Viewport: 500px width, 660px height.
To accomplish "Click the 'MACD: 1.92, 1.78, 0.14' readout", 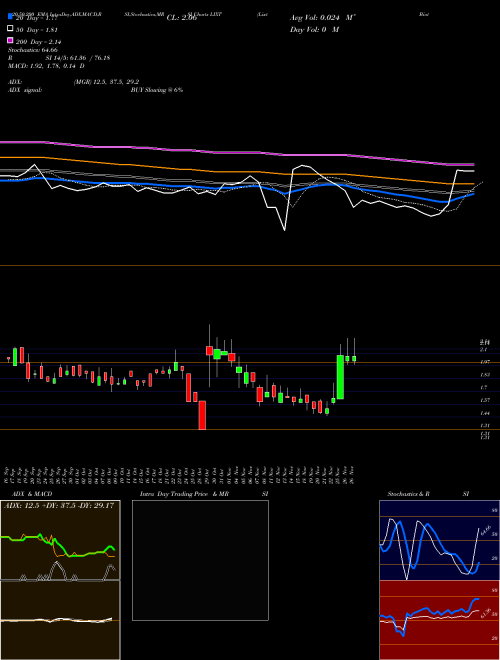I will coord(46,66).
